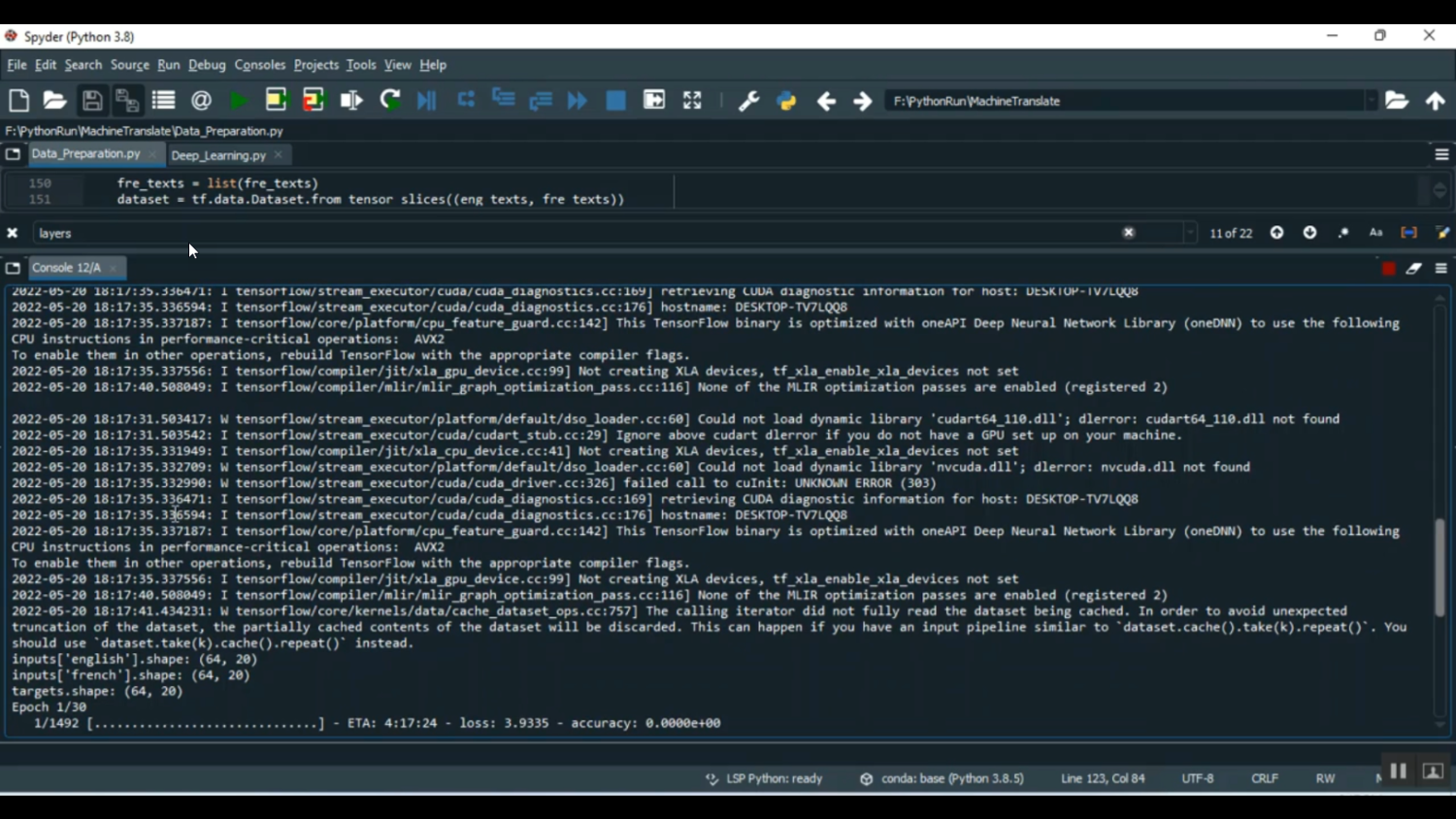Toggle case sensitive search (Aa)

1375,233
